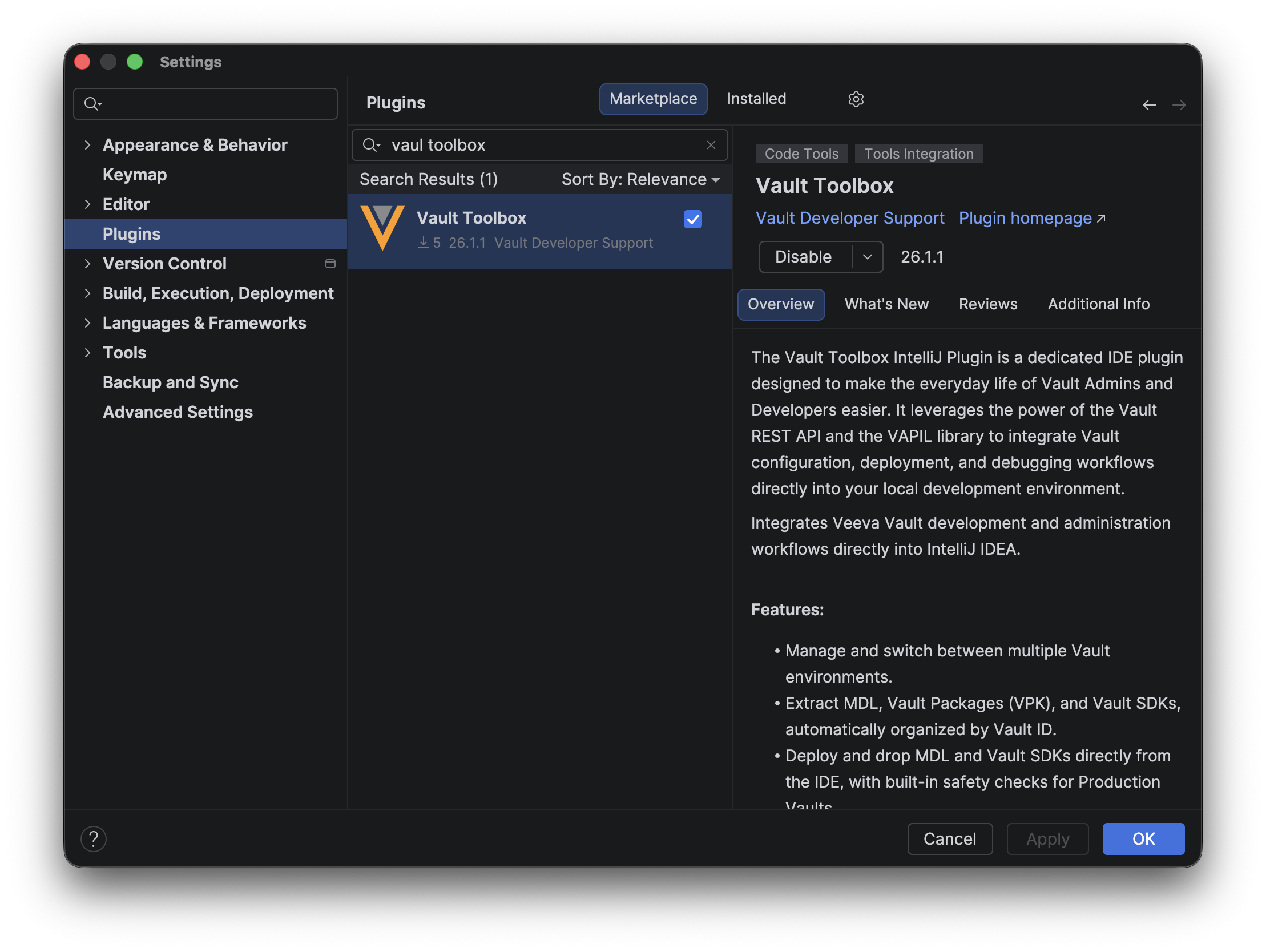Open the Additional Info tab
Screen dimensions: 1266x952
(x=1098, y=305)
